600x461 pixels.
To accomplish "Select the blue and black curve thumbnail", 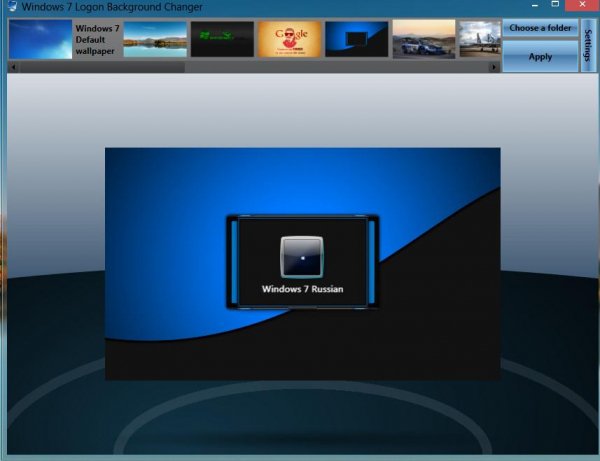I will pyautogui.click(x=357, y=39).
